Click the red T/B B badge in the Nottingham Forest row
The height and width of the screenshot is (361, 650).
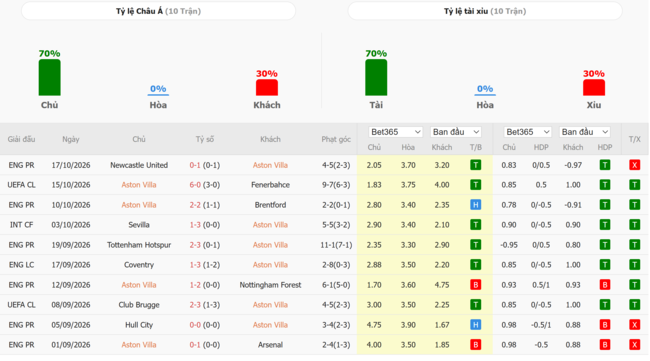pyautogui.click(x=475, y=285)
